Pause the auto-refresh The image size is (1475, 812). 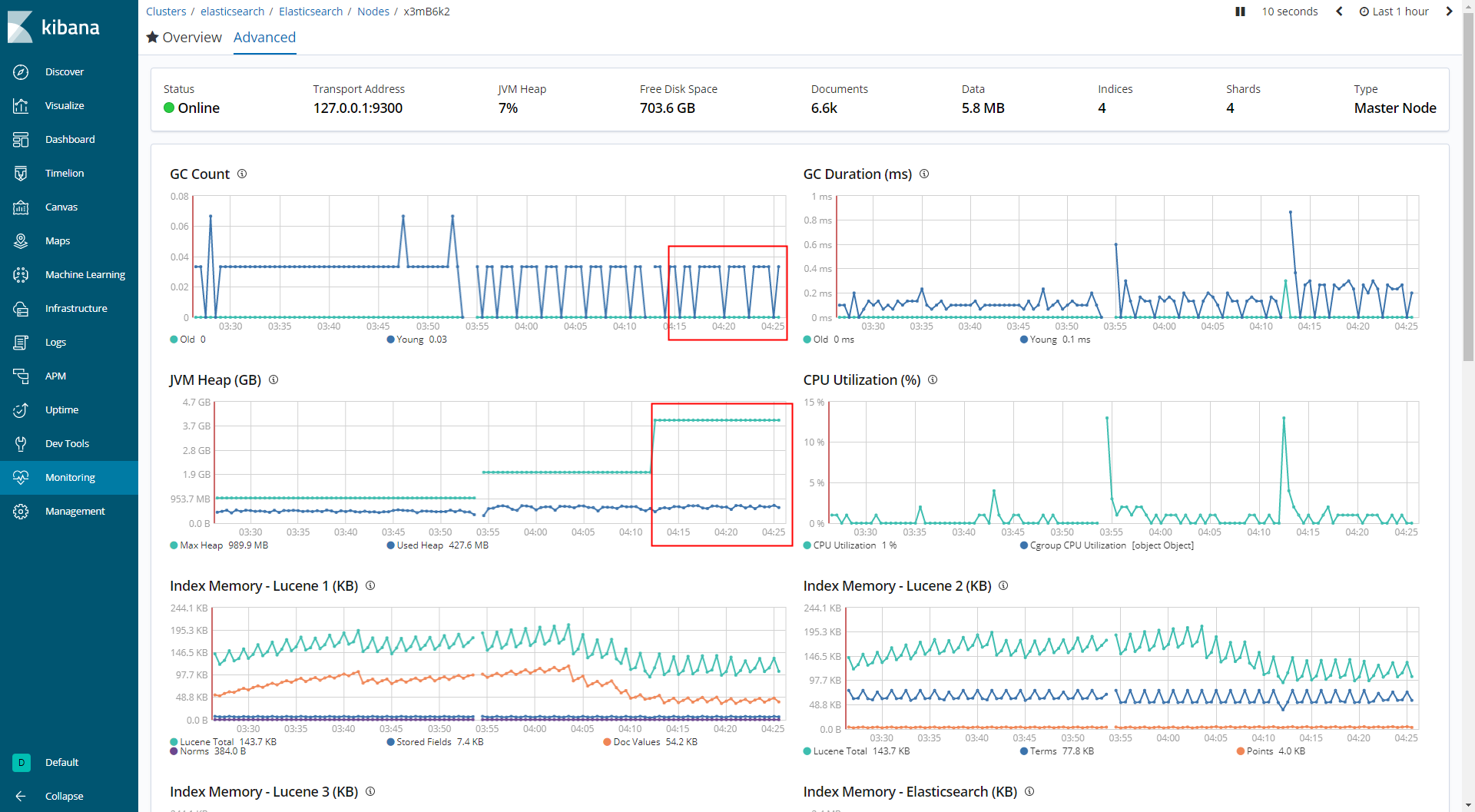1240,12
